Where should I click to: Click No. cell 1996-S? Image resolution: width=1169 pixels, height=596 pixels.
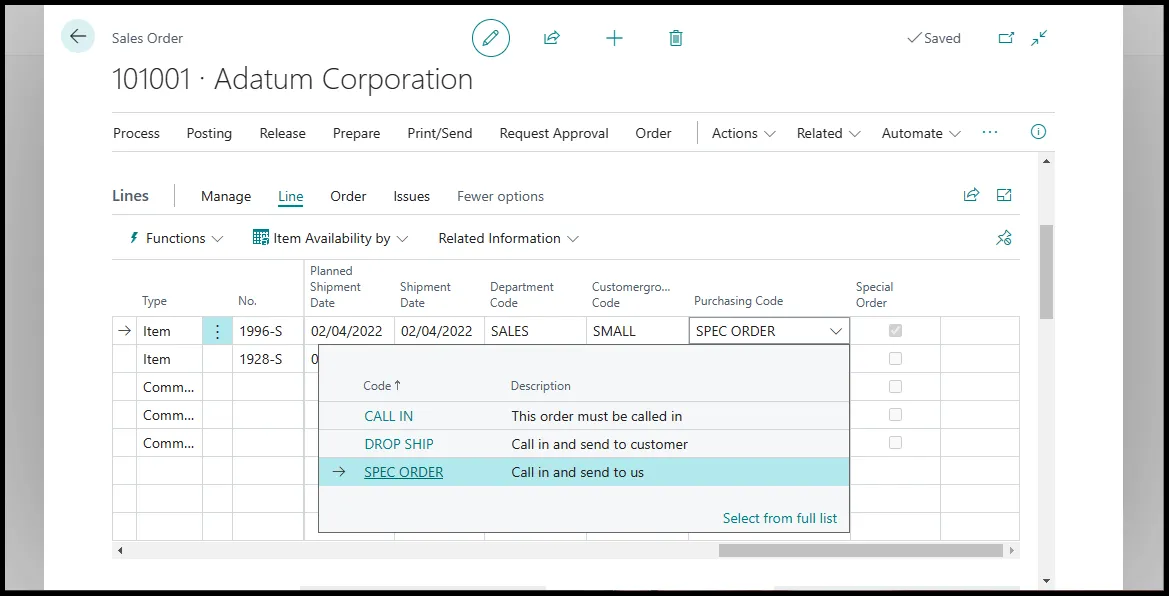click(x=268, y=331)
